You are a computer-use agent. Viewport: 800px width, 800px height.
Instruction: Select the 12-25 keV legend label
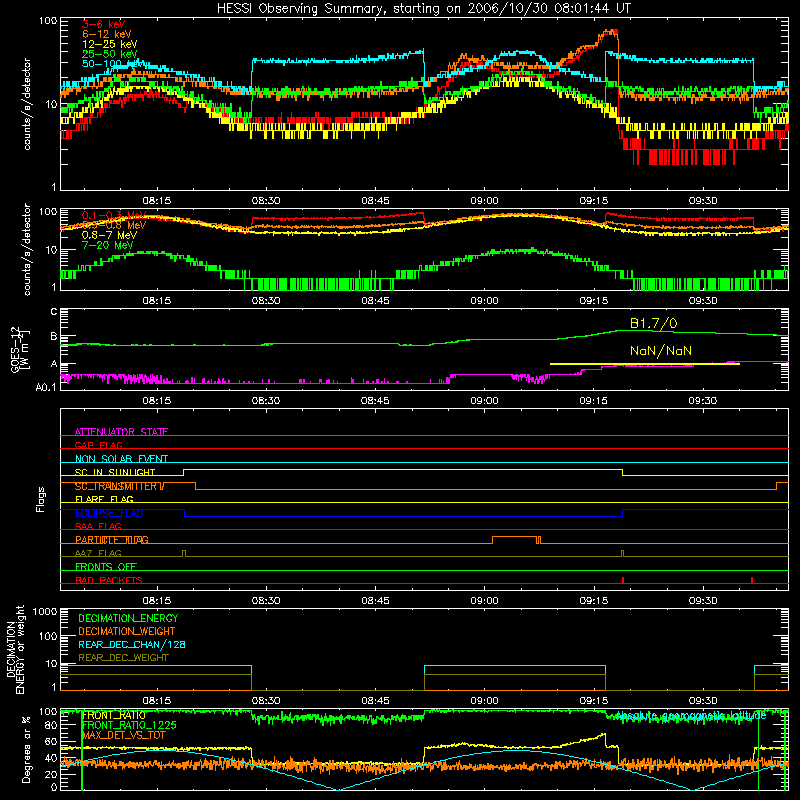pyautogui.click(x=109, y=44)
